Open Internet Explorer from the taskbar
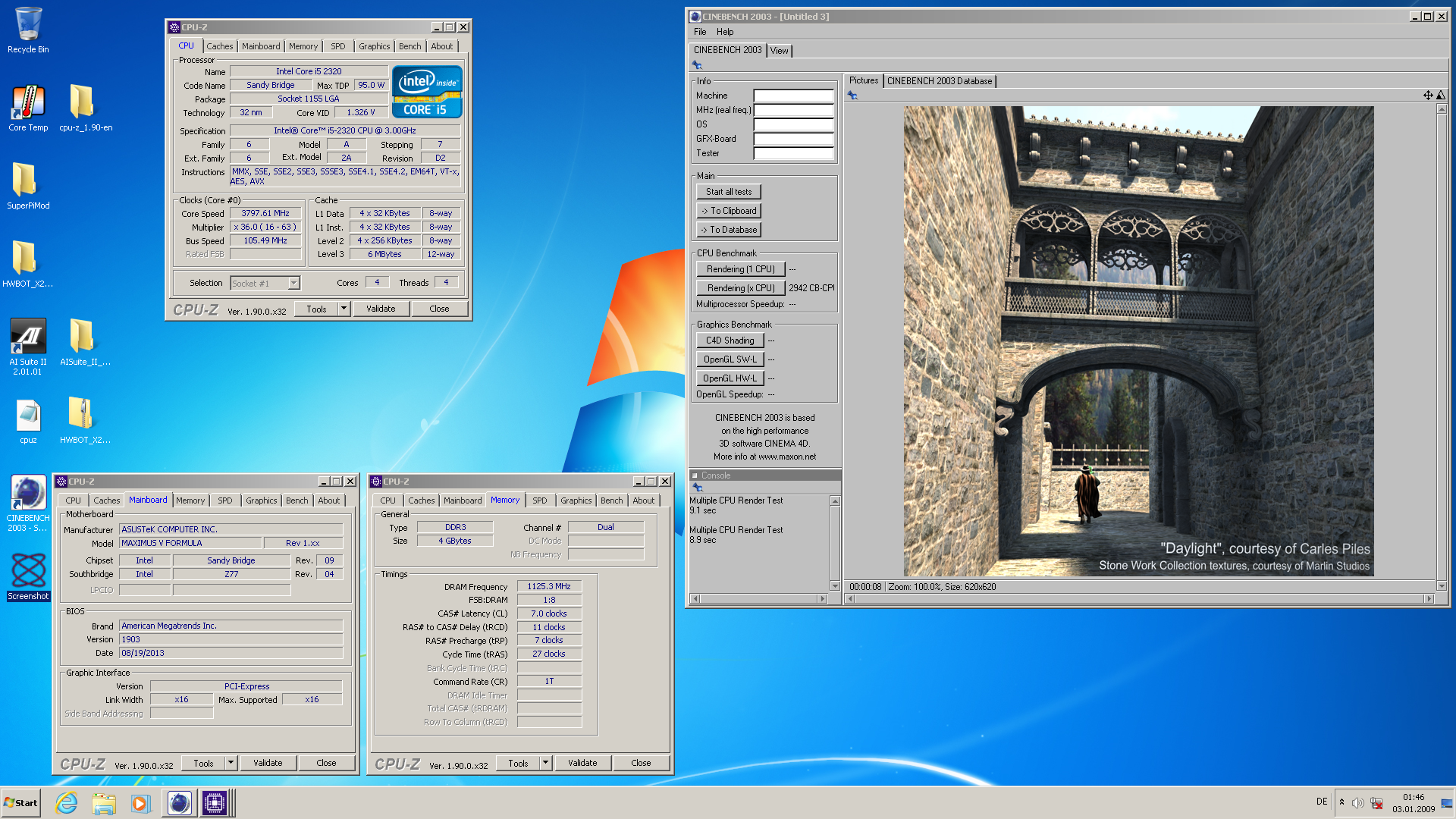This screenshot has width=1456, height=819. (x=67, y=803)
